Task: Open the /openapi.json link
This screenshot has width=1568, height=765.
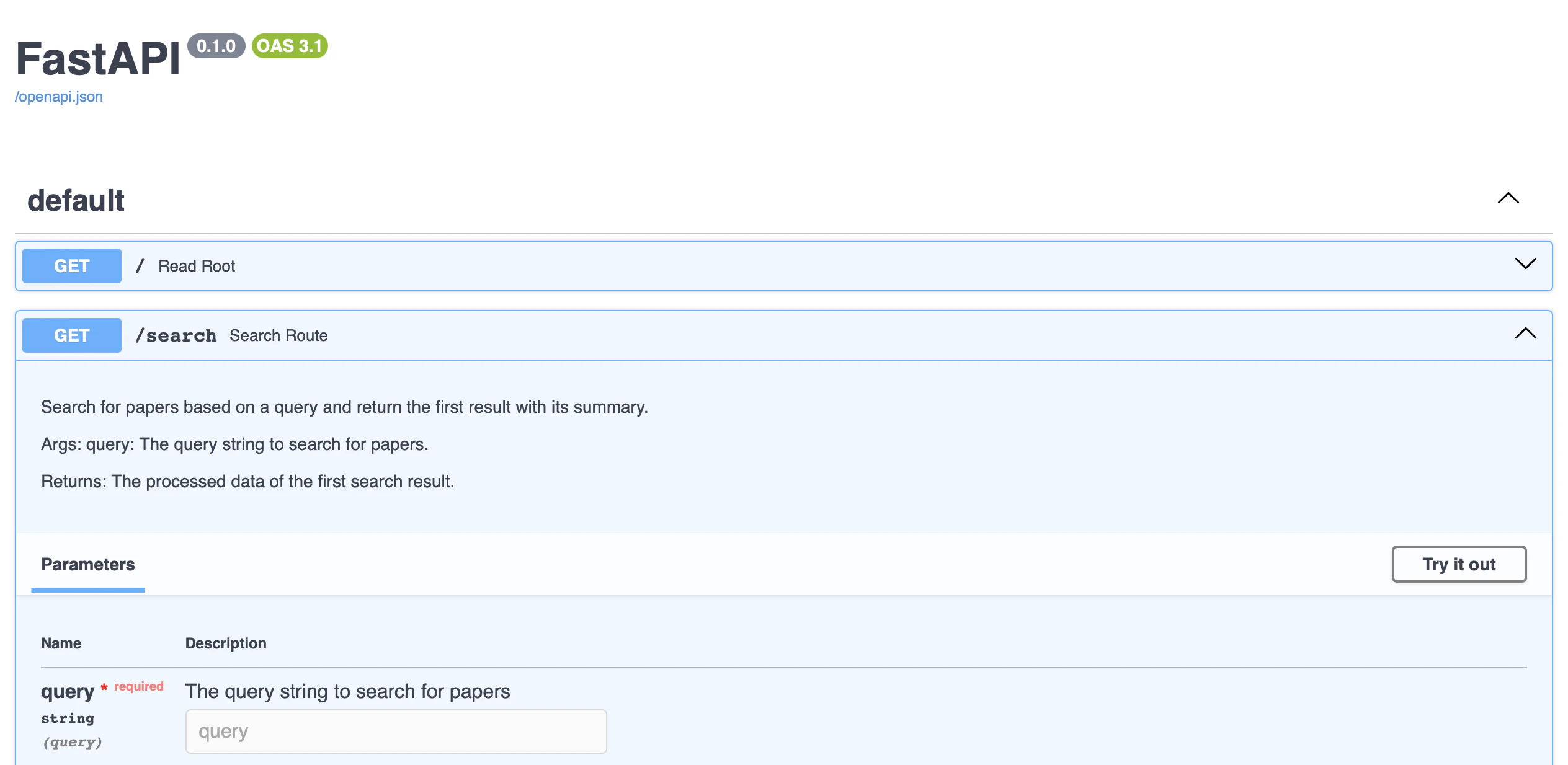Action: [x=59, y=97]
